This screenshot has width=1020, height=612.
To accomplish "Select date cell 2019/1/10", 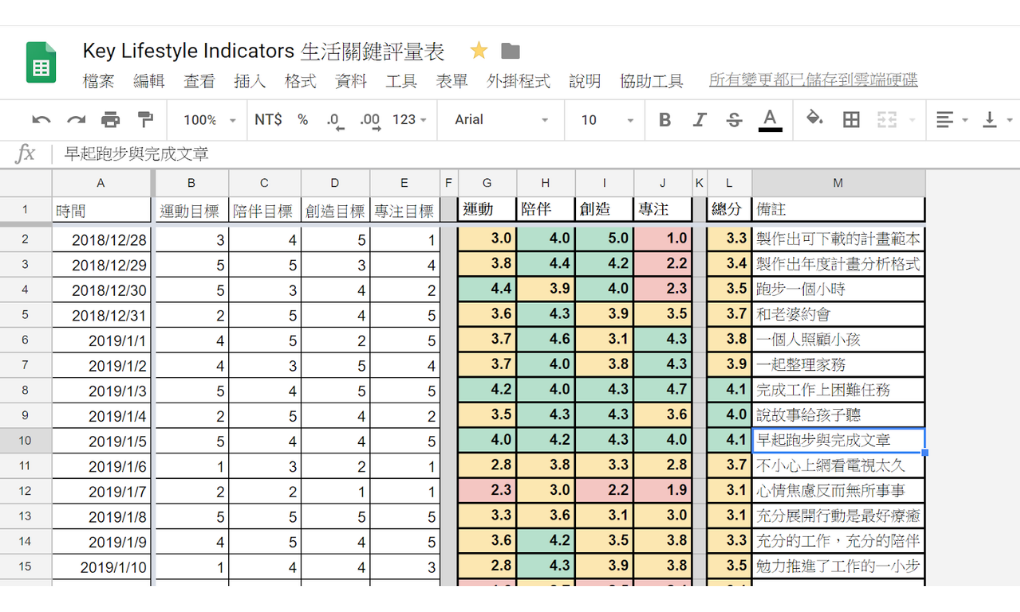I will click(101, 566).
